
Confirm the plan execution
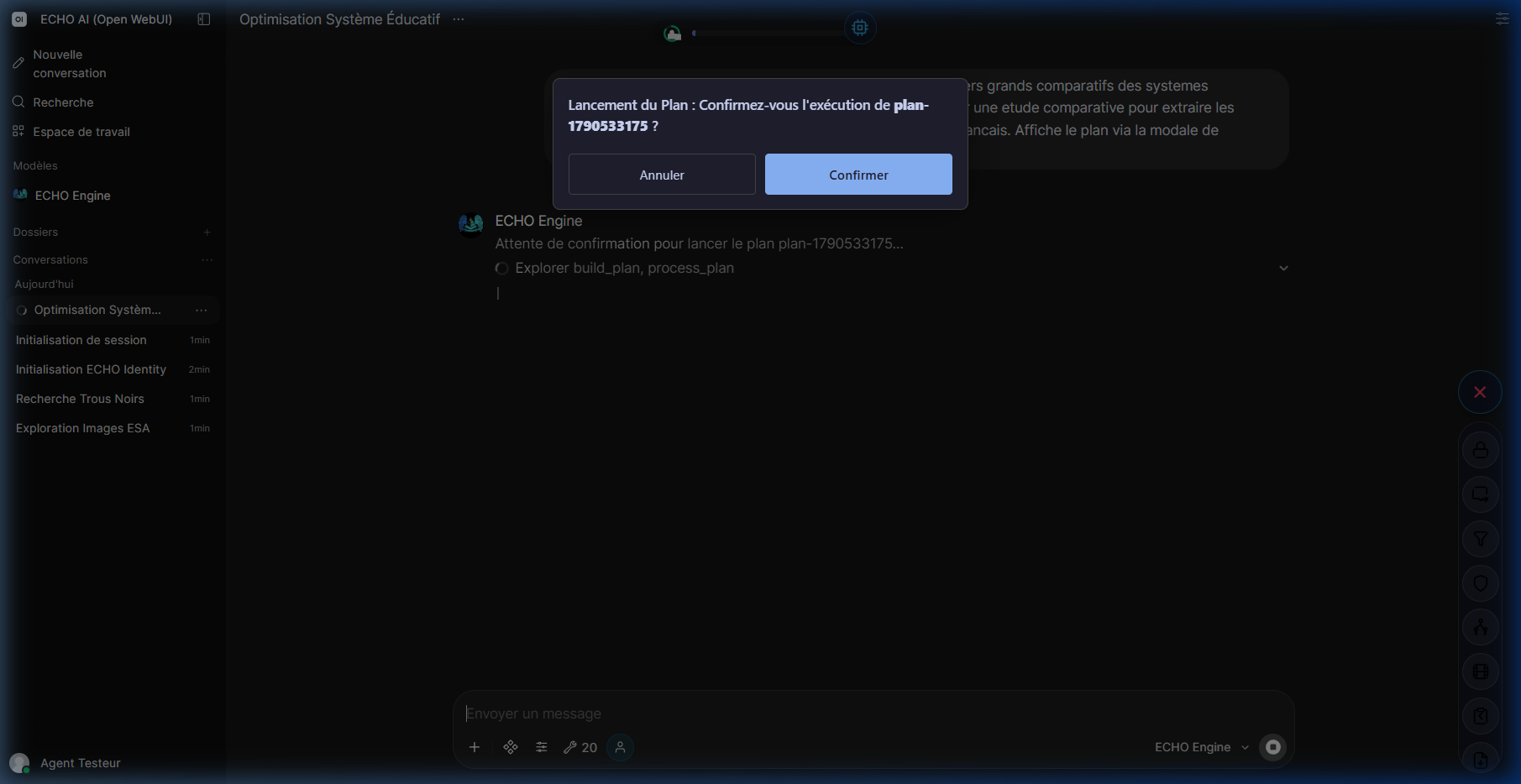coord(858,175)
